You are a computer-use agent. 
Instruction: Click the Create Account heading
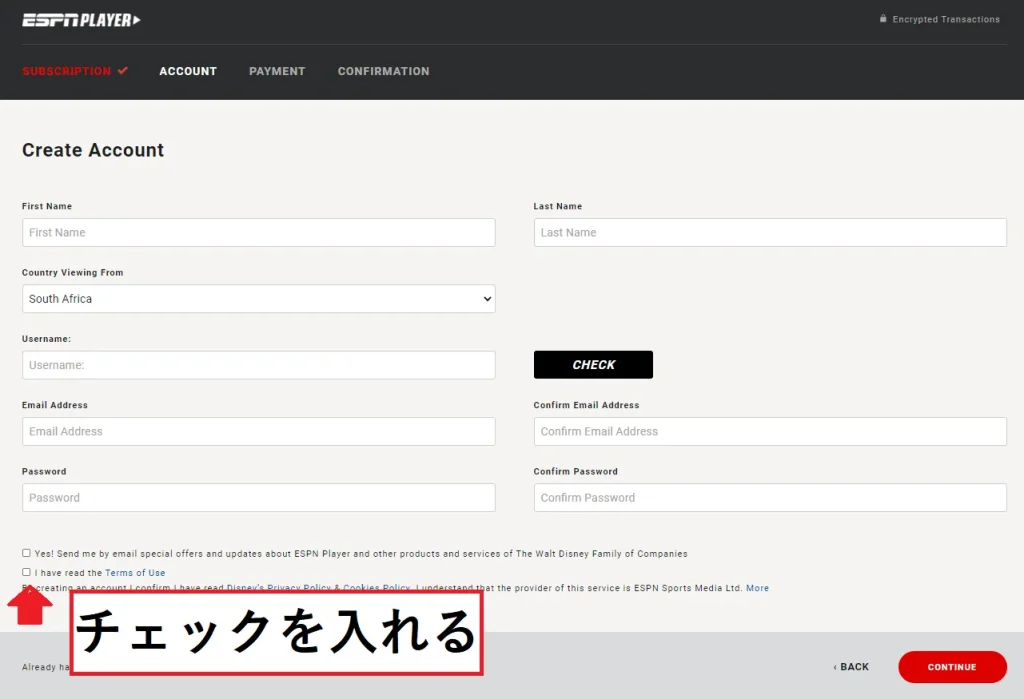click(x=93, y=150)
